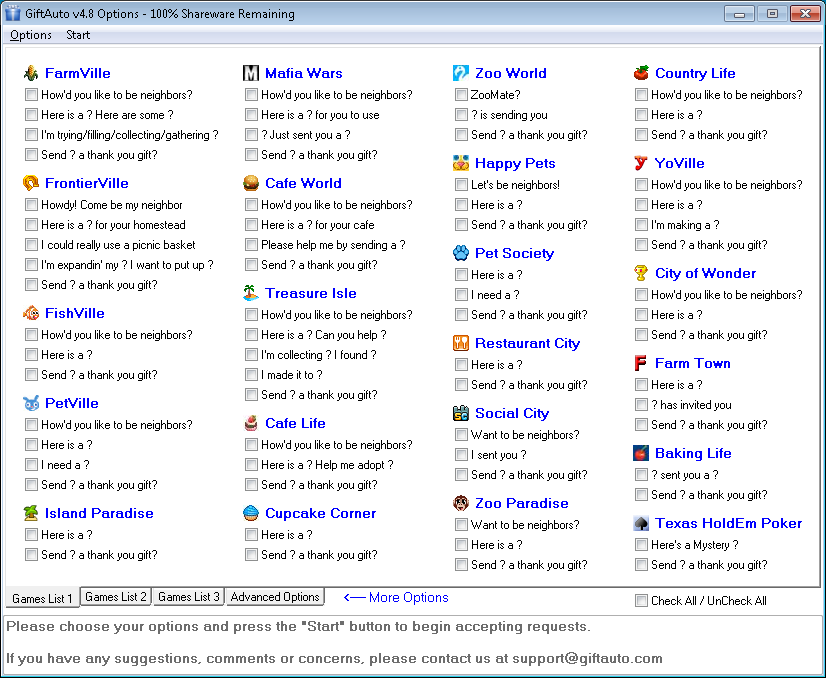The image size is (826, 678).
Task: Click the GiftAuto title bar gift icon
Action: (13, 13)
